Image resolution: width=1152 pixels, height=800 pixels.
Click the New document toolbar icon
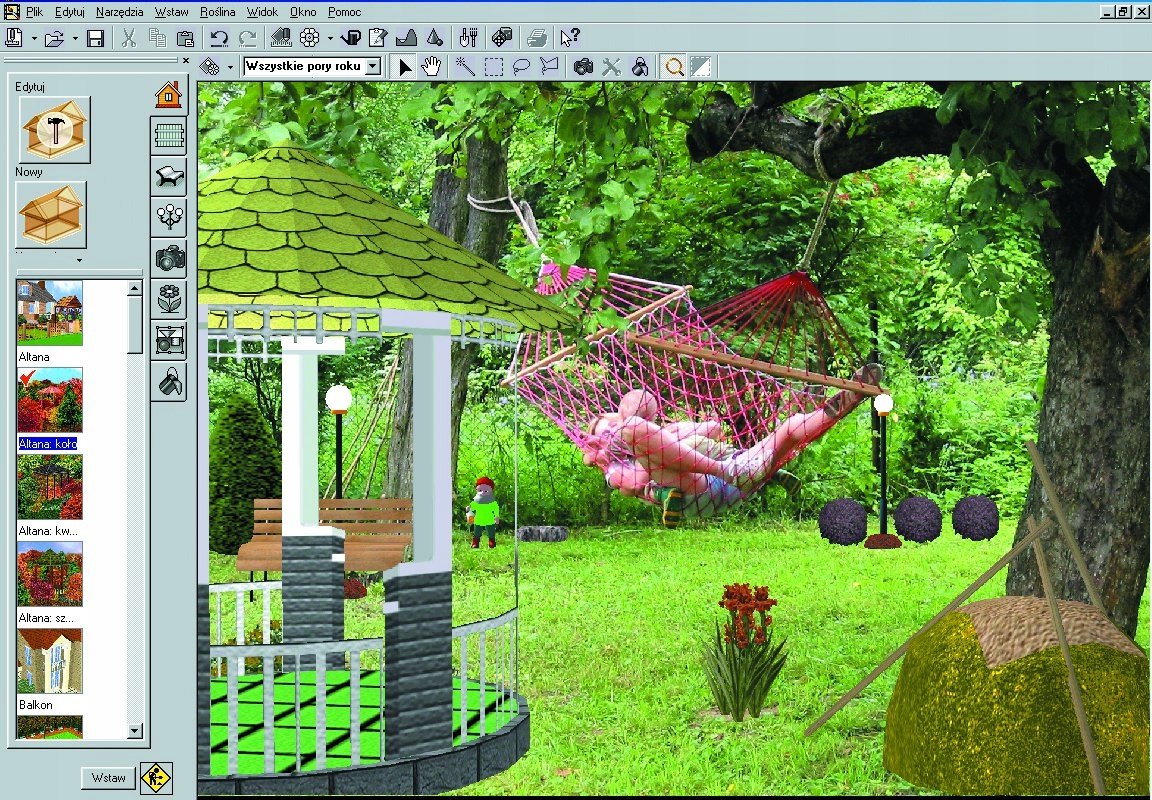point(15,37)
